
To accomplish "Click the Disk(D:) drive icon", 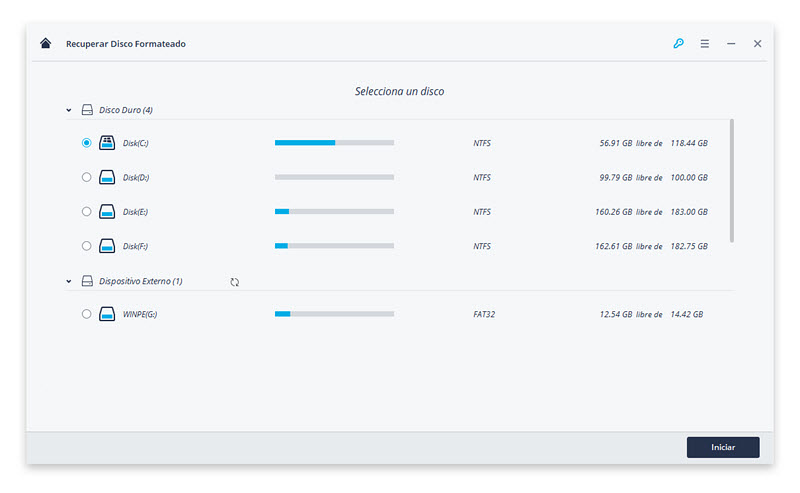I will 107,177.
